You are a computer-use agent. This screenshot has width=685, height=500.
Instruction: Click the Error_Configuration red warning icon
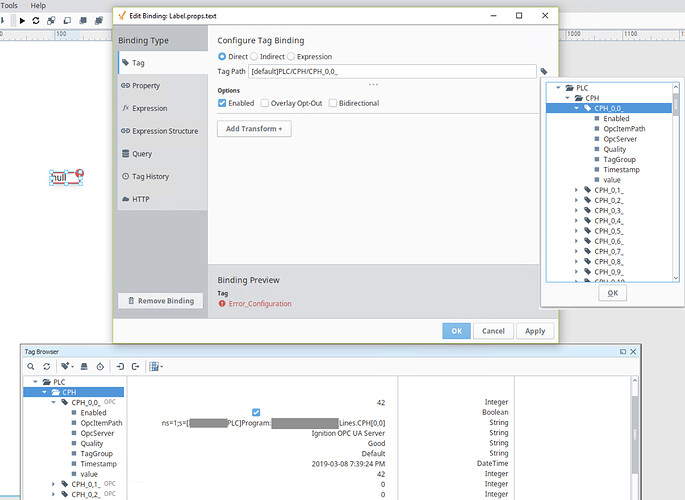pos(222,303)
